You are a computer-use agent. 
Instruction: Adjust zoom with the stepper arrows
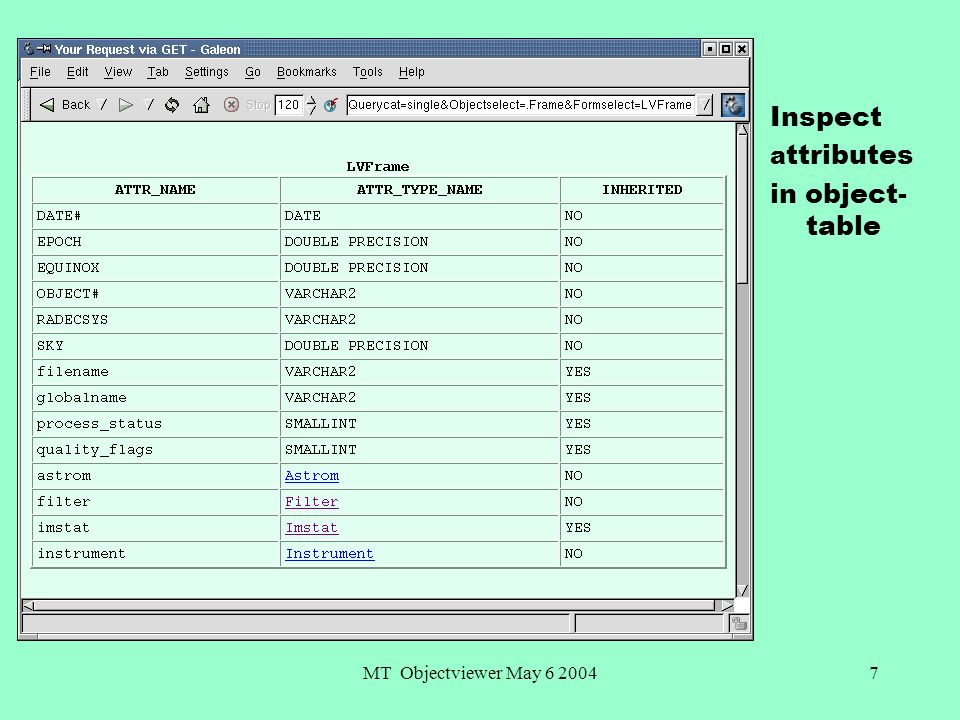click(x=311, y=105)
